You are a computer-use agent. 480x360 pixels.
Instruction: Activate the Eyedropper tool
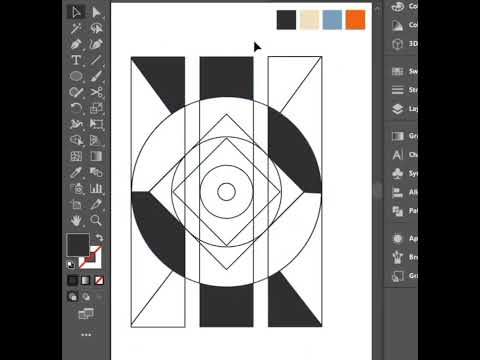[76, 172]
